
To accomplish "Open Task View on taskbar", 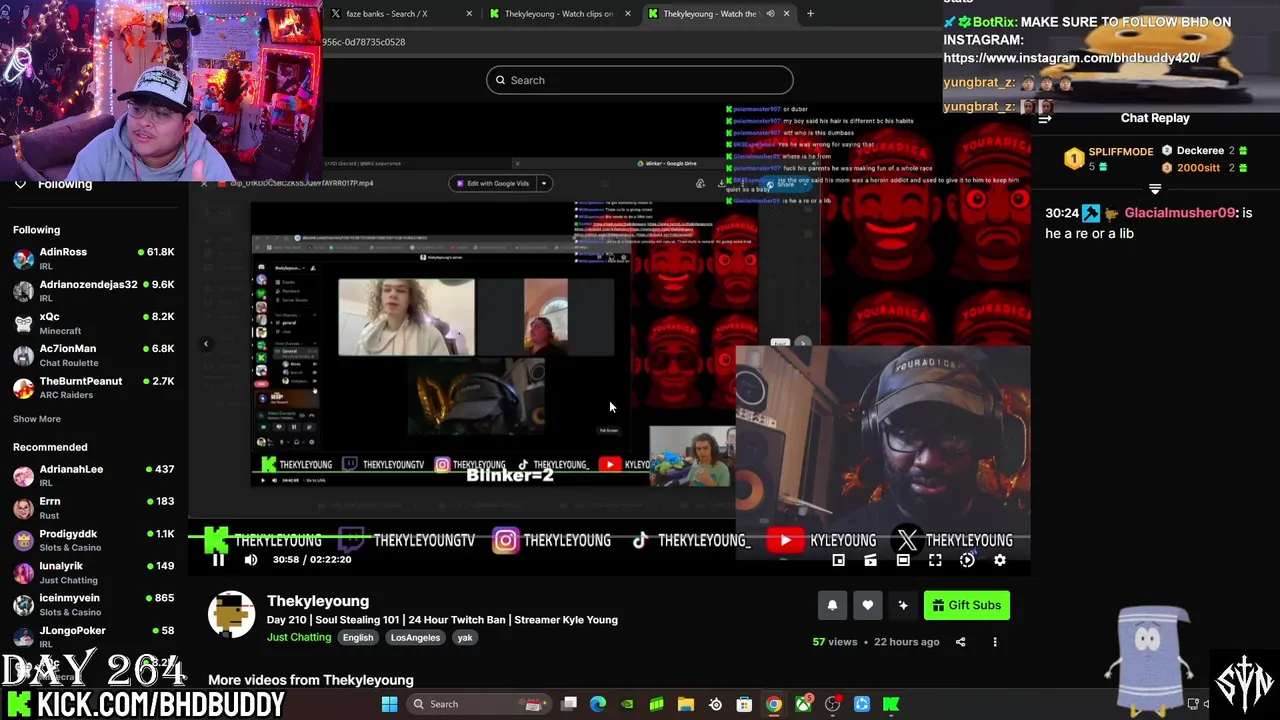I will 569,704.
